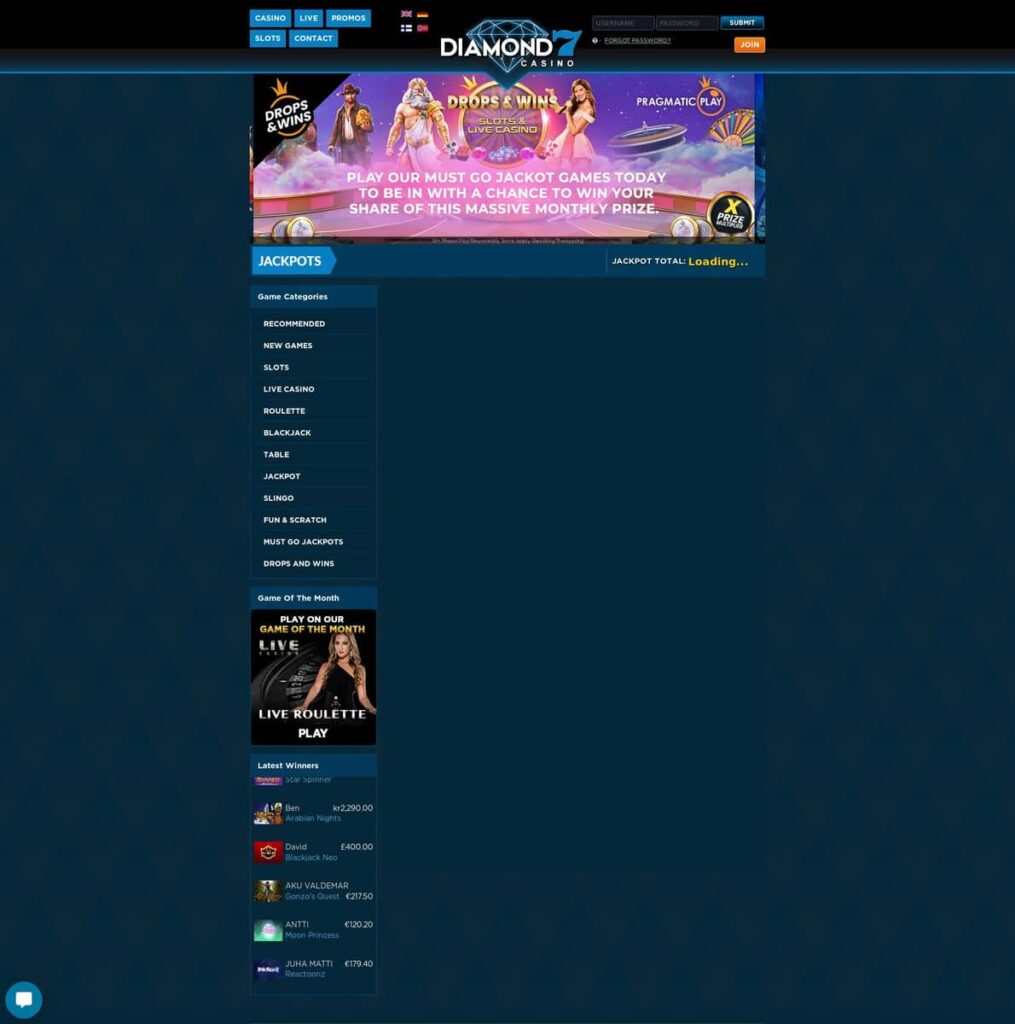Click the Diamond 7 Casino logo
1015x1024 pixels.
[510, 47]
